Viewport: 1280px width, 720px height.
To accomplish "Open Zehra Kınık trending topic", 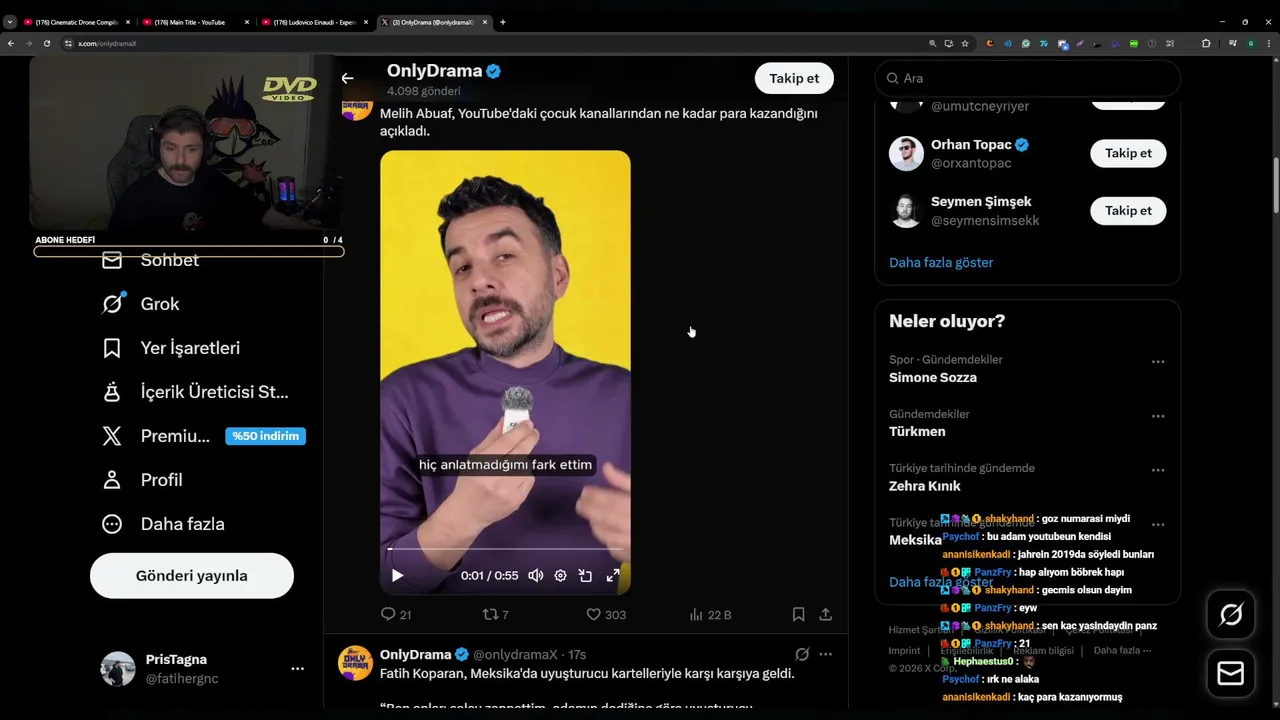I will pos(925,486).
